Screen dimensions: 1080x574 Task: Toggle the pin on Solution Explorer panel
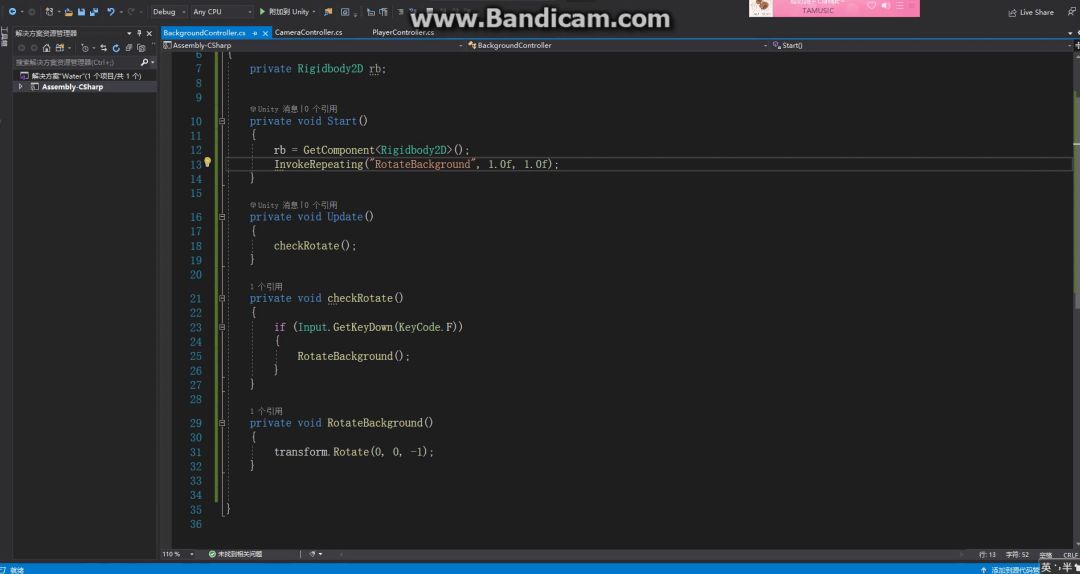tap(139, 33)
